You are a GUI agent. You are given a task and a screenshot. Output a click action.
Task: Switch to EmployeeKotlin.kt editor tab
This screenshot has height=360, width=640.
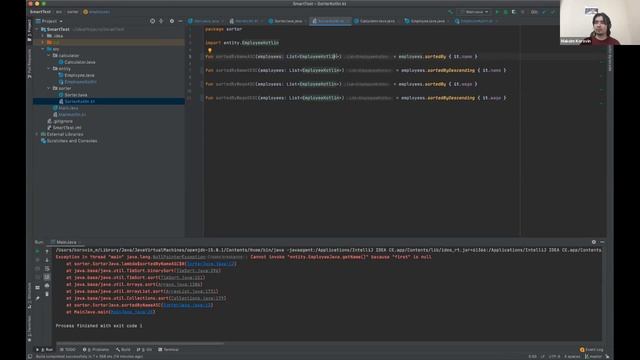pyautogui.click(x=476, y=21)
